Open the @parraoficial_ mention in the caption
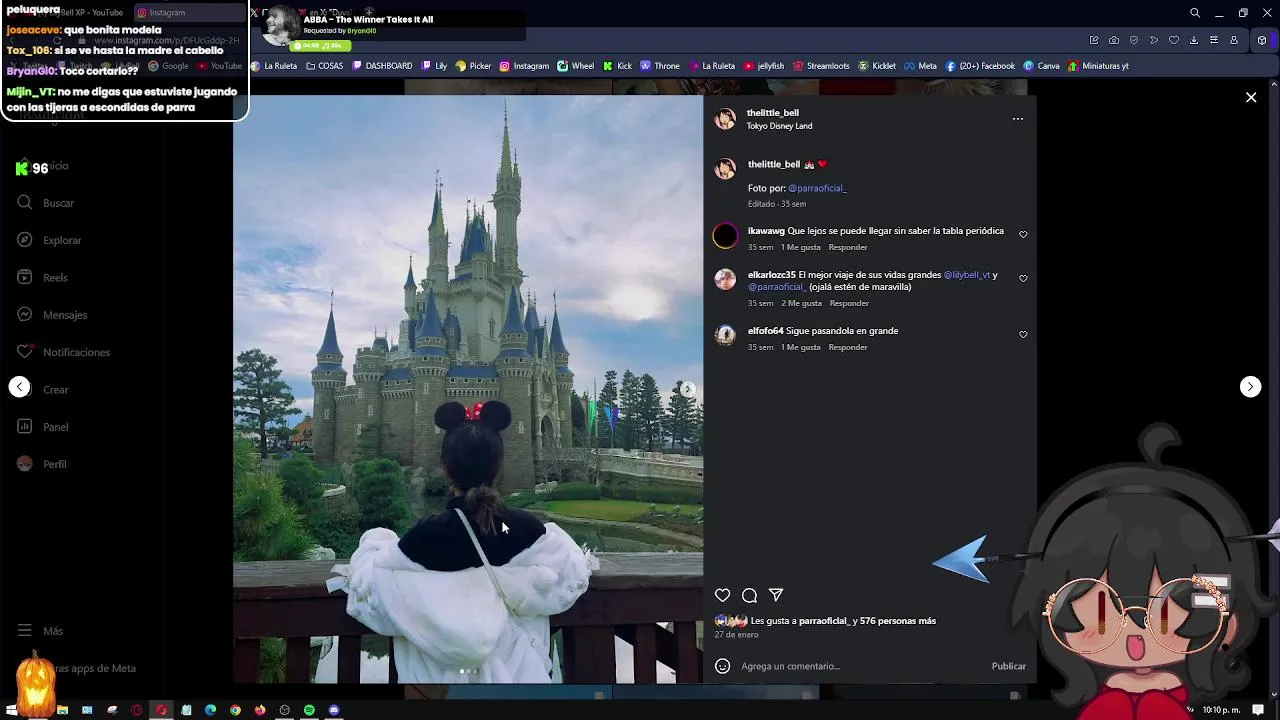Image resolution: width=1280 pixels, height=720 pixels. point(817,188)
